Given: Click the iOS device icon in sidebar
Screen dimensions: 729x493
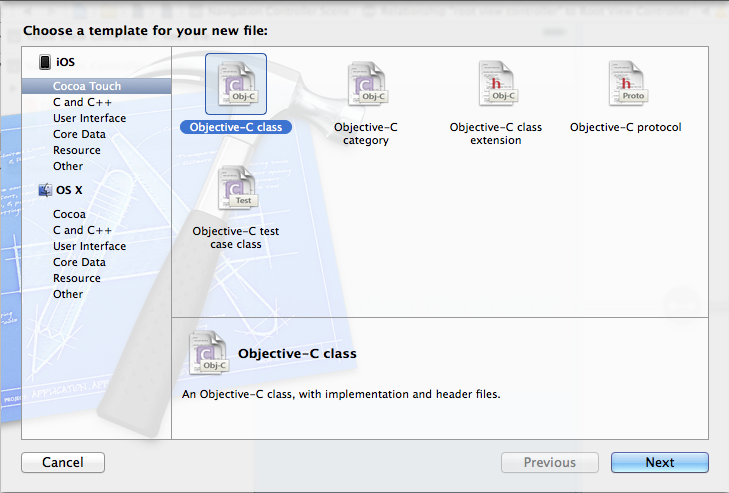Looking at the screenshot, I should (x=45, y=62).
